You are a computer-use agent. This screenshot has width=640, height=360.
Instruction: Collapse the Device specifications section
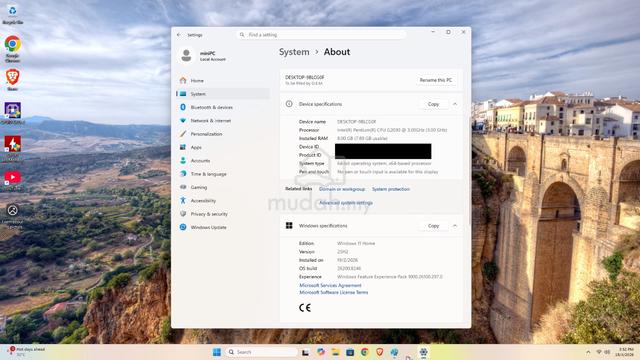[455, 104]
